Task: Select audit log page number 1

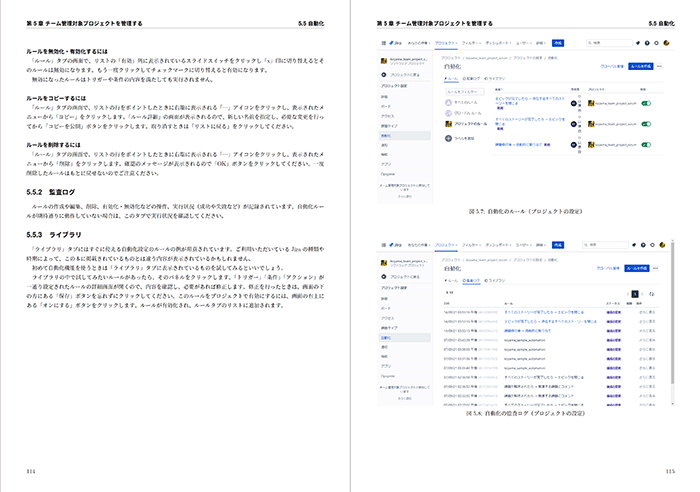Action: (x=635, y=294)
